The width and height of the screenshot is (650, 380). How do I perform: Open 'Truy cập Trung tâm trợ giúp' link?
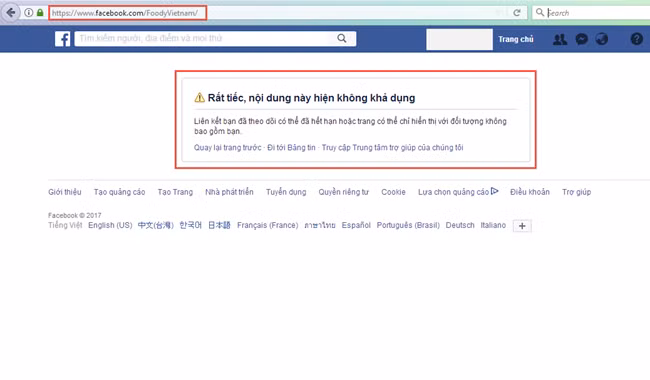point(393,148)
